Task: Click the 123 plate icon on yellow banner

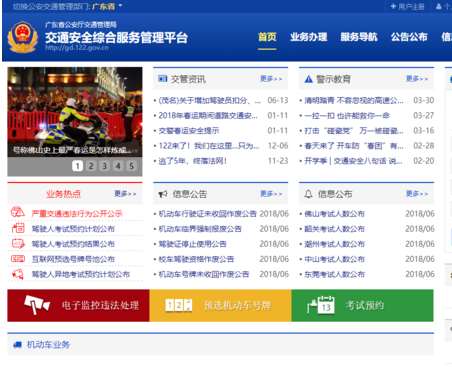Action: [x=178, y=305]
